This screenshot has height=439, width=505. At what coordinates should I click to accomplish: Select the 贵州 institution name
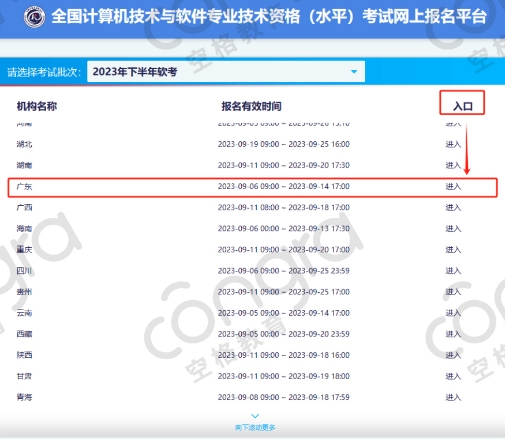pyautogui.click(x=24, y=292)
